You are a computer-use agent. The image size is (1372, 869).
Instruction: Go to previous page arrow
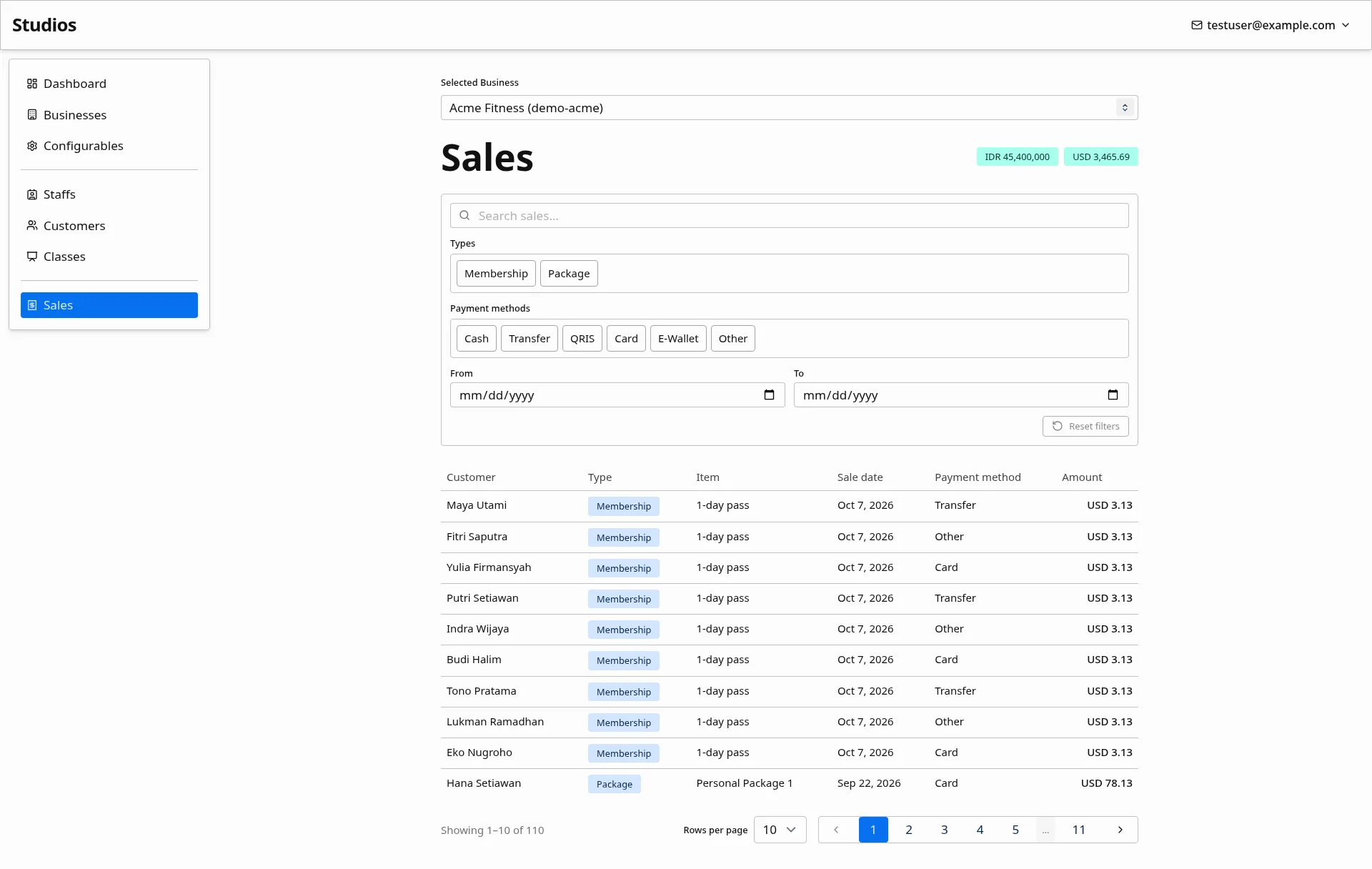(x=836, y=830)
